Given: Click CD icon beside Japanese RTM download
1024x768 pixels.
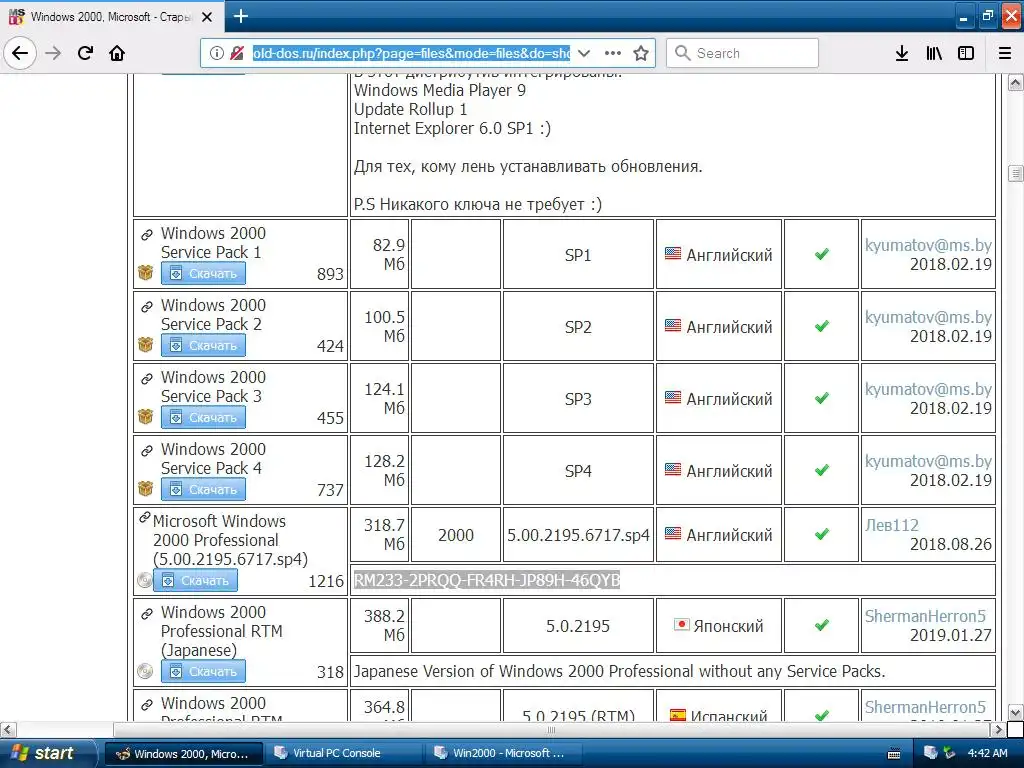Looking at the screenshot, I should click(145, 671).
